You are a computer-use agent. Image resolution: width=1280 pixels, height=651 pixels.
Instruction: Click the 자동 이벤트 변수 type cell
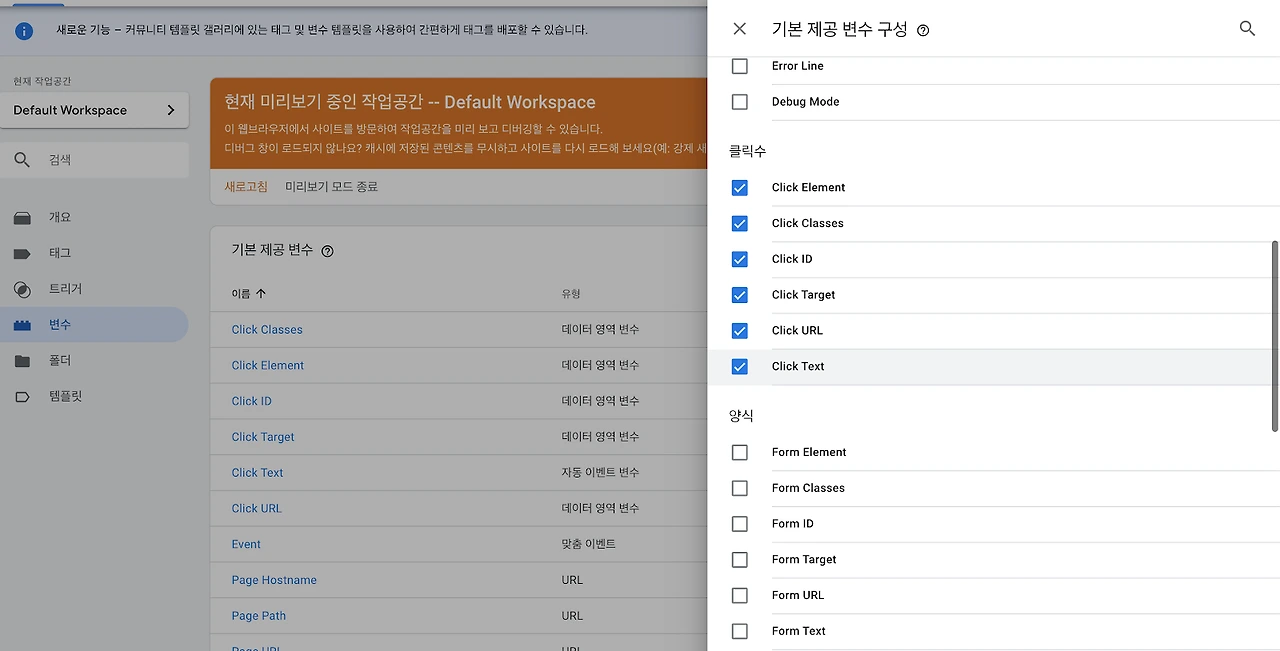600,473
